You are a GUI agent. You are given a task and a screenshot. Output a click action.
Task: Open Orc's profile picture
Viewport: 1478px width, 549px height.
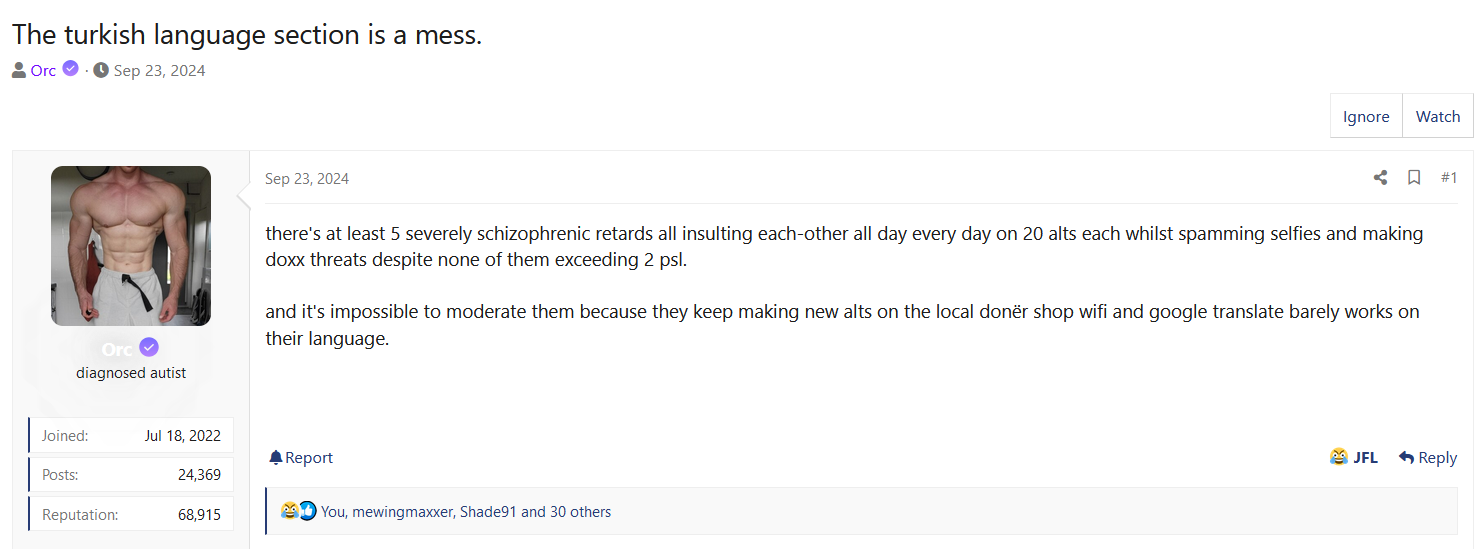click(x=131, y=246)
